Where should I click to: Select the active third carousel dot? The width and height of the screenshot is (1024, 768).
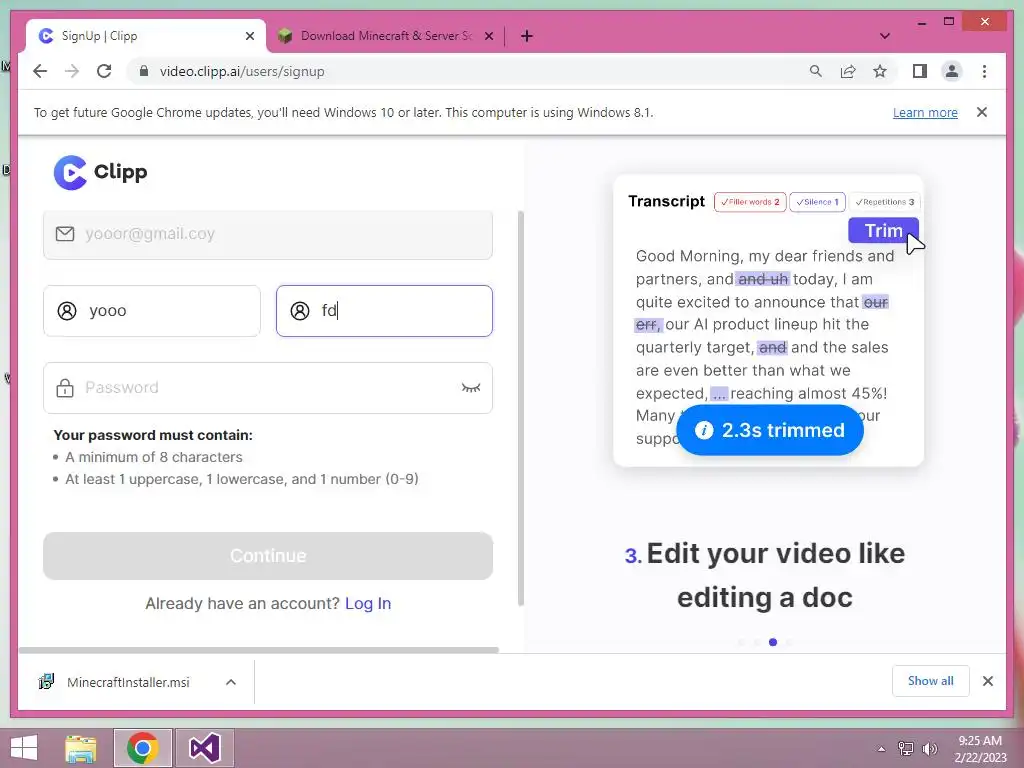coord(773,642)
